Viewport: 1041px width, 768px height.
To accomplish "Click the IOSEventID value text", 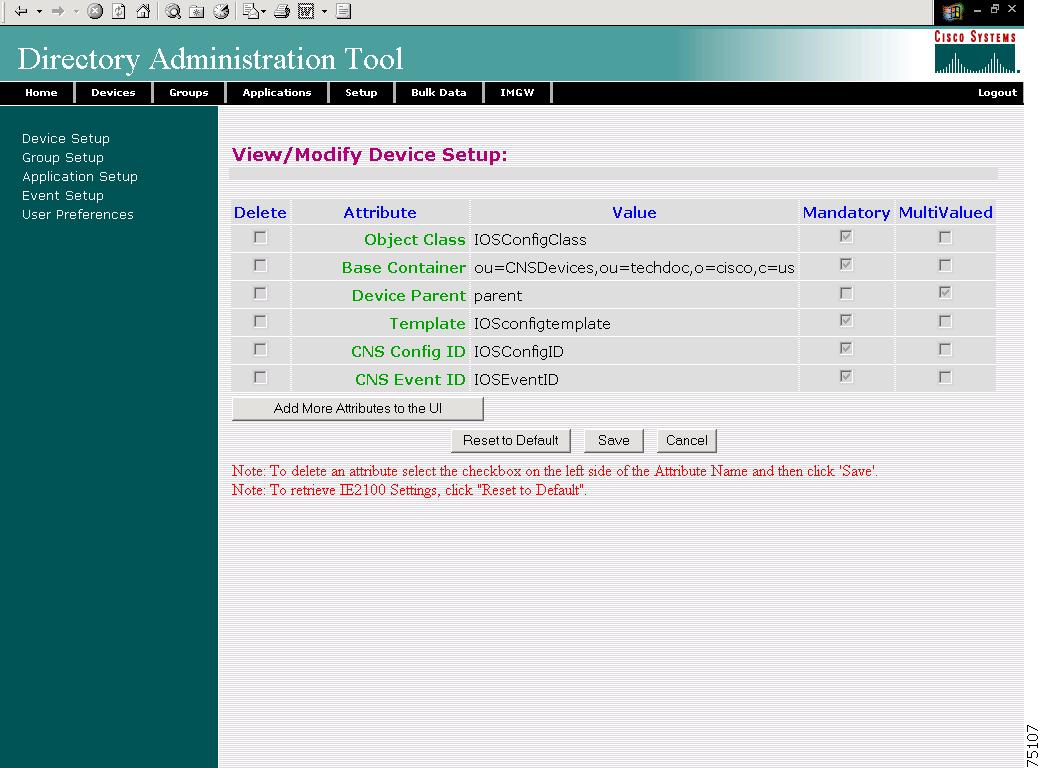I will 516,380.
